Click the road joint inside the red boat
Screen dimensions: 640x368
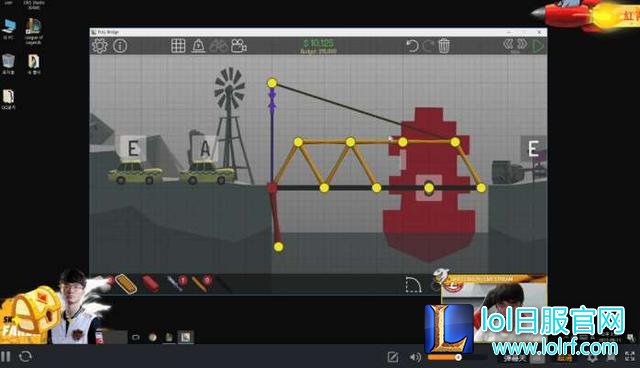coord(429,188)
